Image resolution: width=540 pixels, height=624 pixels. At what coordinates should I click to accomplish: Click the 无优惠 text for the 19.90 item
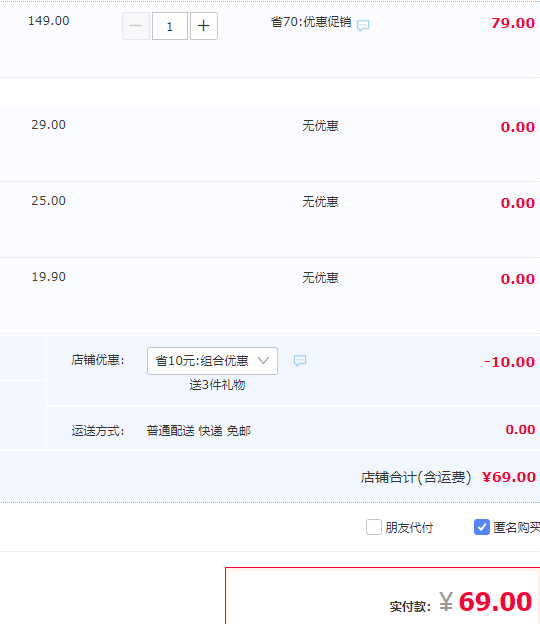(x=320, y=277)
